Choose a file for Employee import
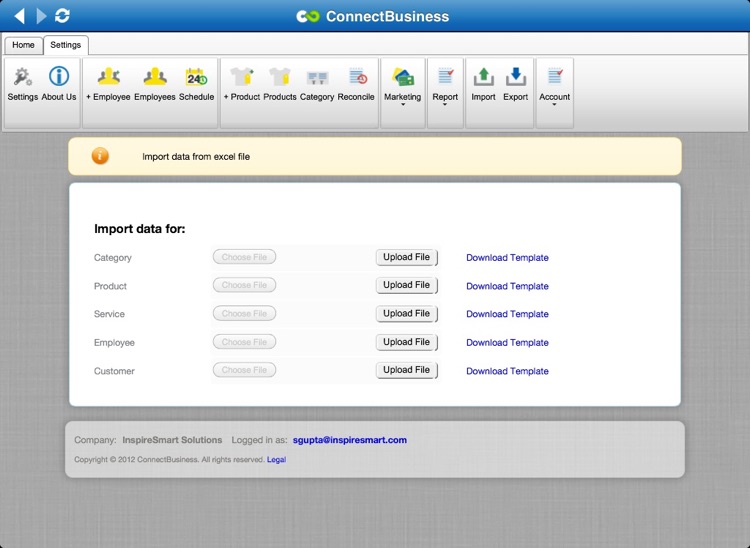The width and height of the screenshot is (750, 548). [x=244, y=342]
